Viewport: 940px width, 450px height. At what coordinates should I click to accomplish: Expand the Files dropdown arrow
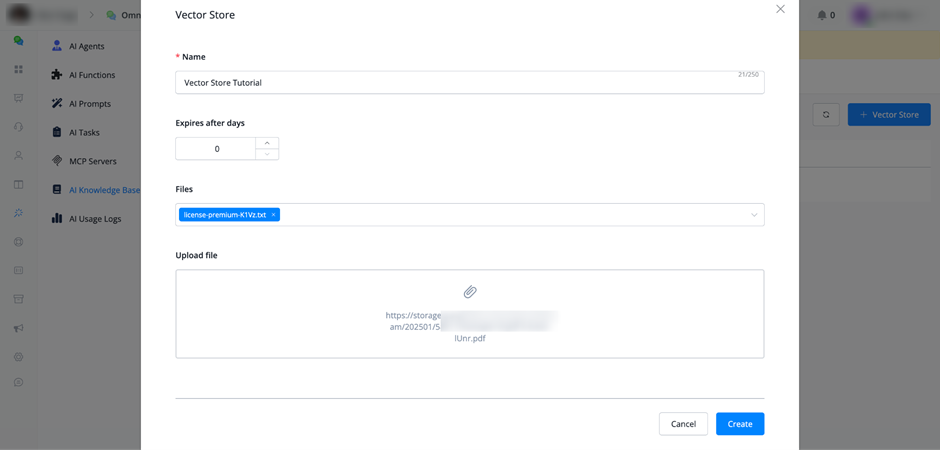tap(754, 215)
